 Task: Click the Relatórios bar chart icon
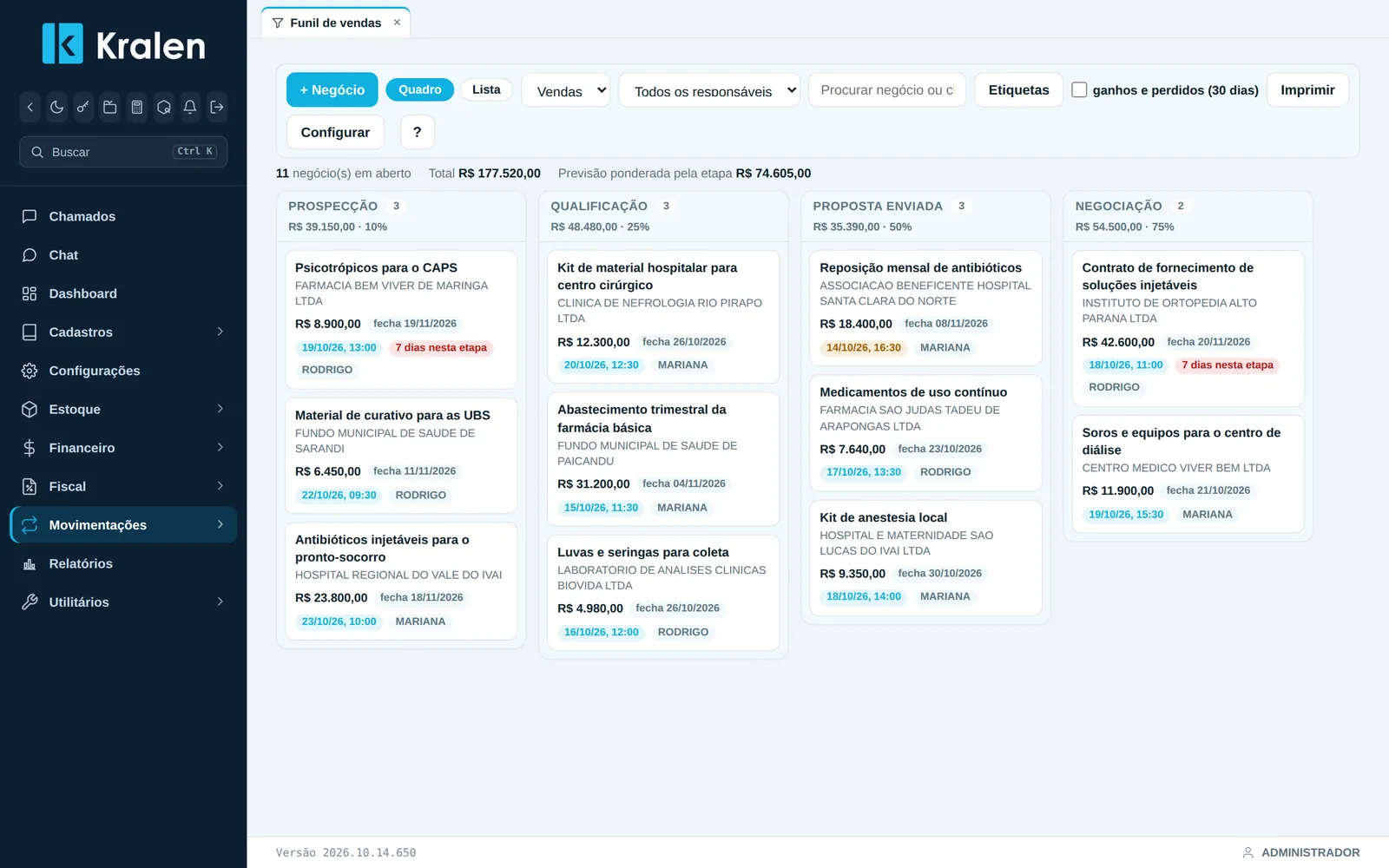pos(30,563)
